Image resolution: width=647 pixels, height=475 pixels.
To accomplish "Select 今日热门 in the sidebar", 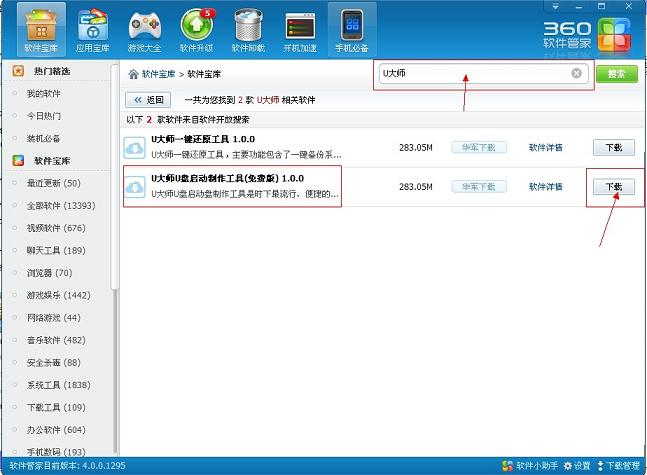I will (x=44, y=116).
